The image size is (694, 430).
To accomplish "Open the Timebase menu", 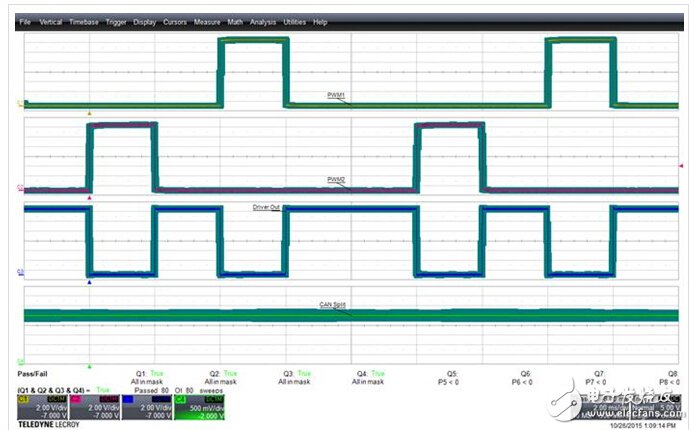I will point(83,21).
